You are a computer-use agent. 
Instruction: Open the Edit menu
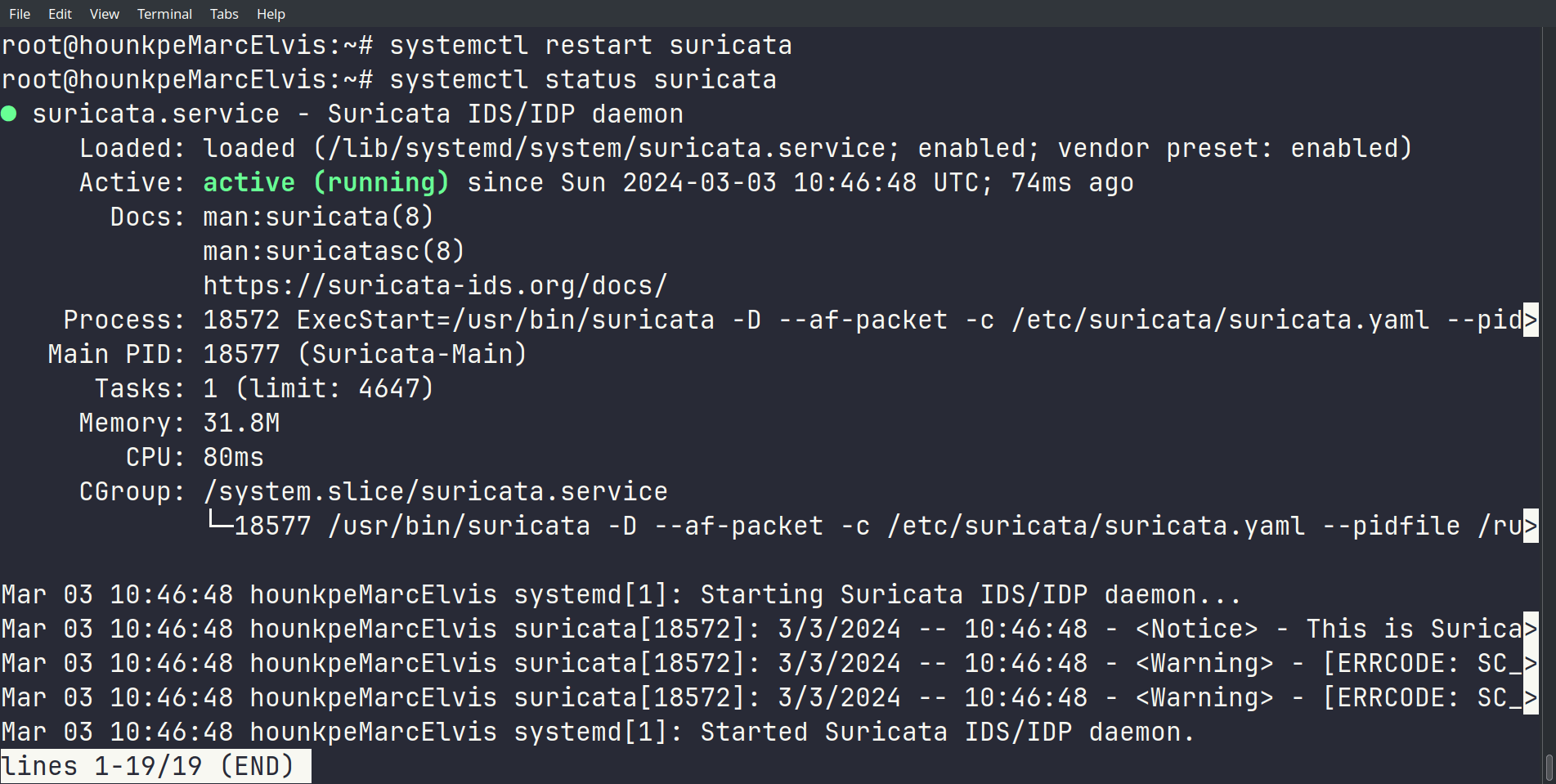pyautogui.click(x=60, y=14)
